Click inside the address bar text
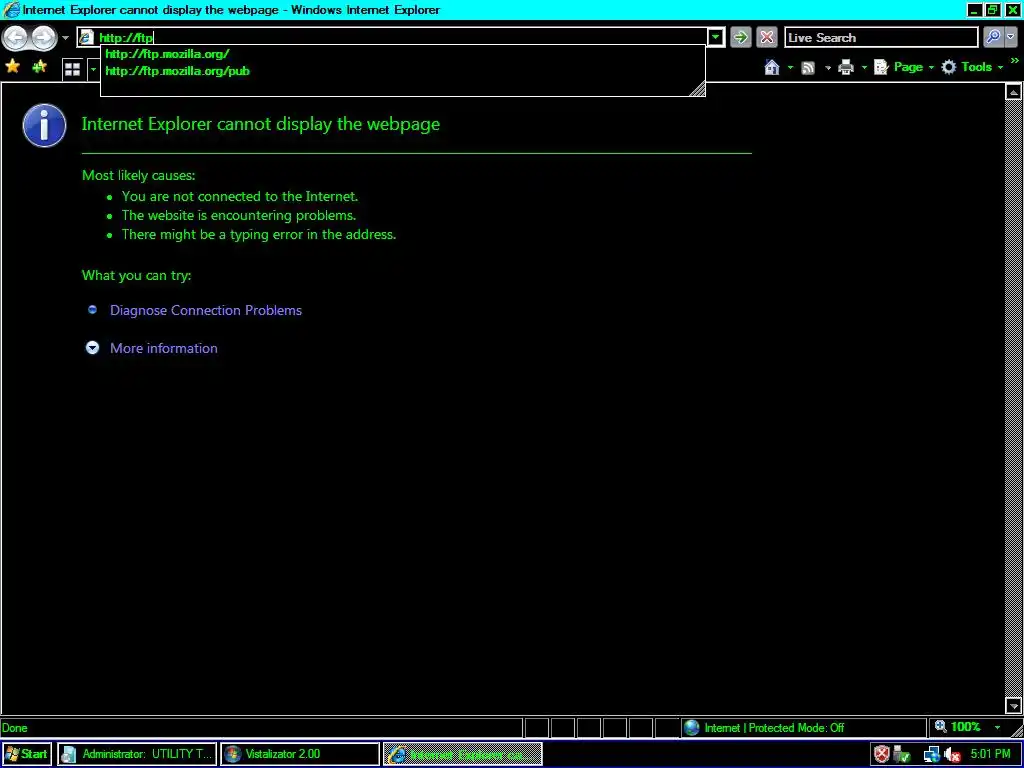The height and width of the screenshot is (768, 1024). tap(126, 38)
